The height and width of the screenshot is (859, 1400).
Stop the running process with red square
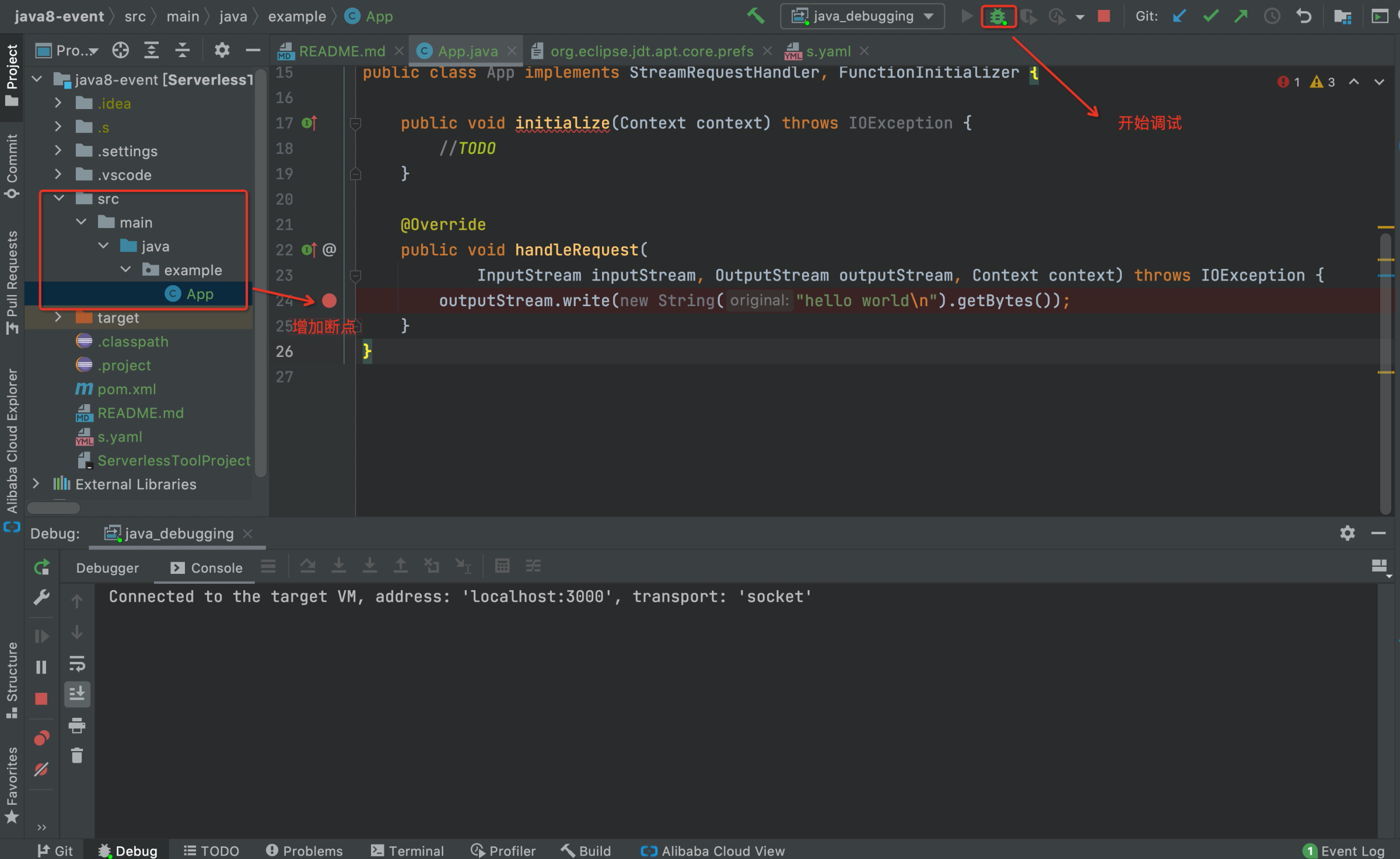(1103, 16)
